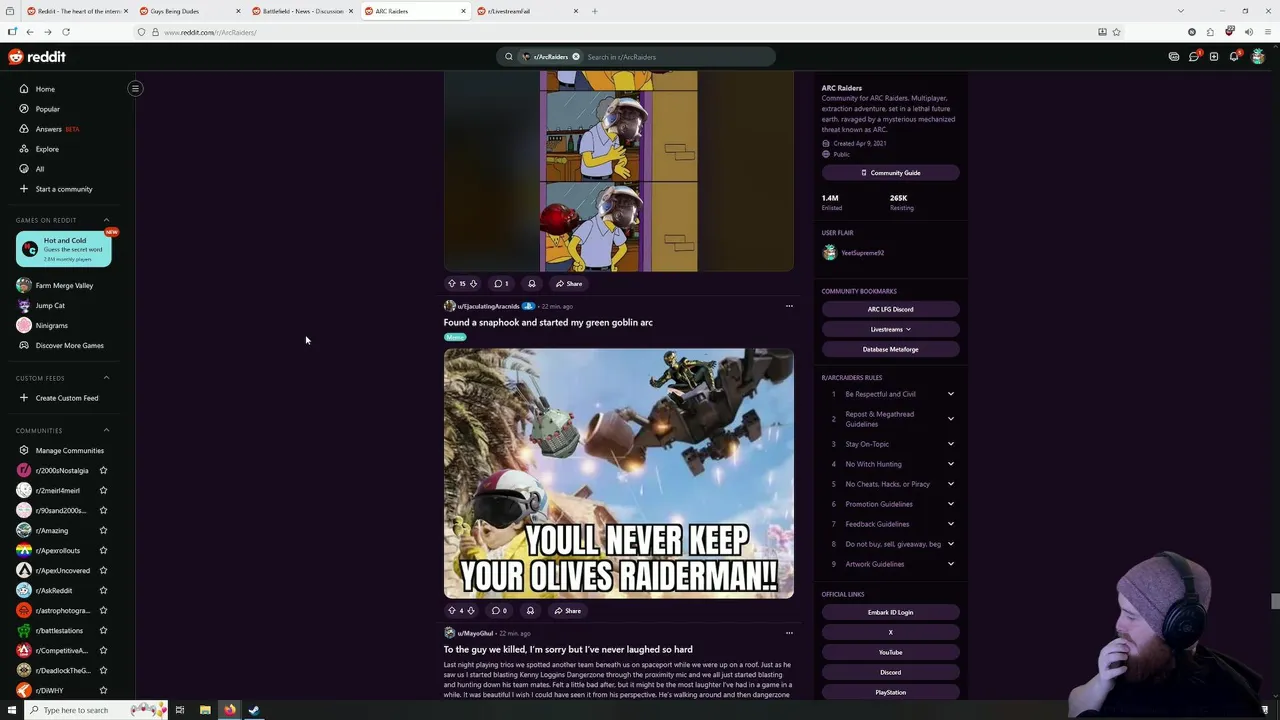Open post titled Found a snaphook
This screenshot has width=1280, height=720.
tap(548, 322)
